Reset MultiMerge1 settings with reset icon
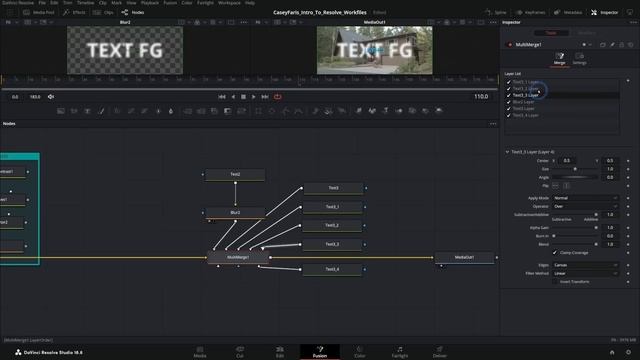The width and height of the screenshot is (640, 360). [631, 44]
